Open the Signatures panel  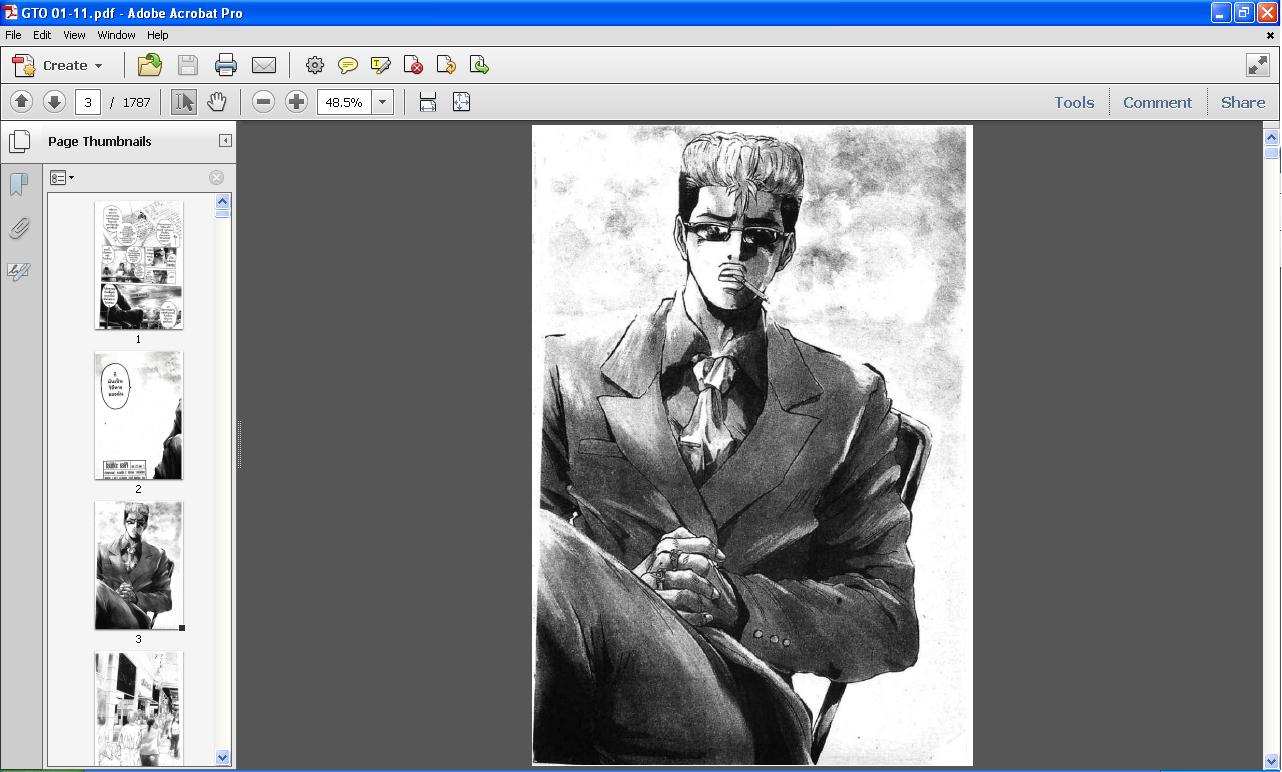coord(19,271)
